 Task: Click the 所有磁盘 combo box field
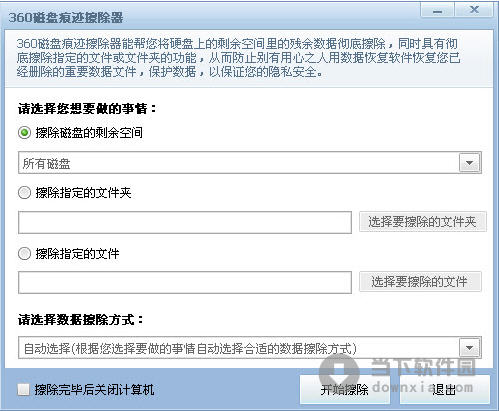point(250,163)
